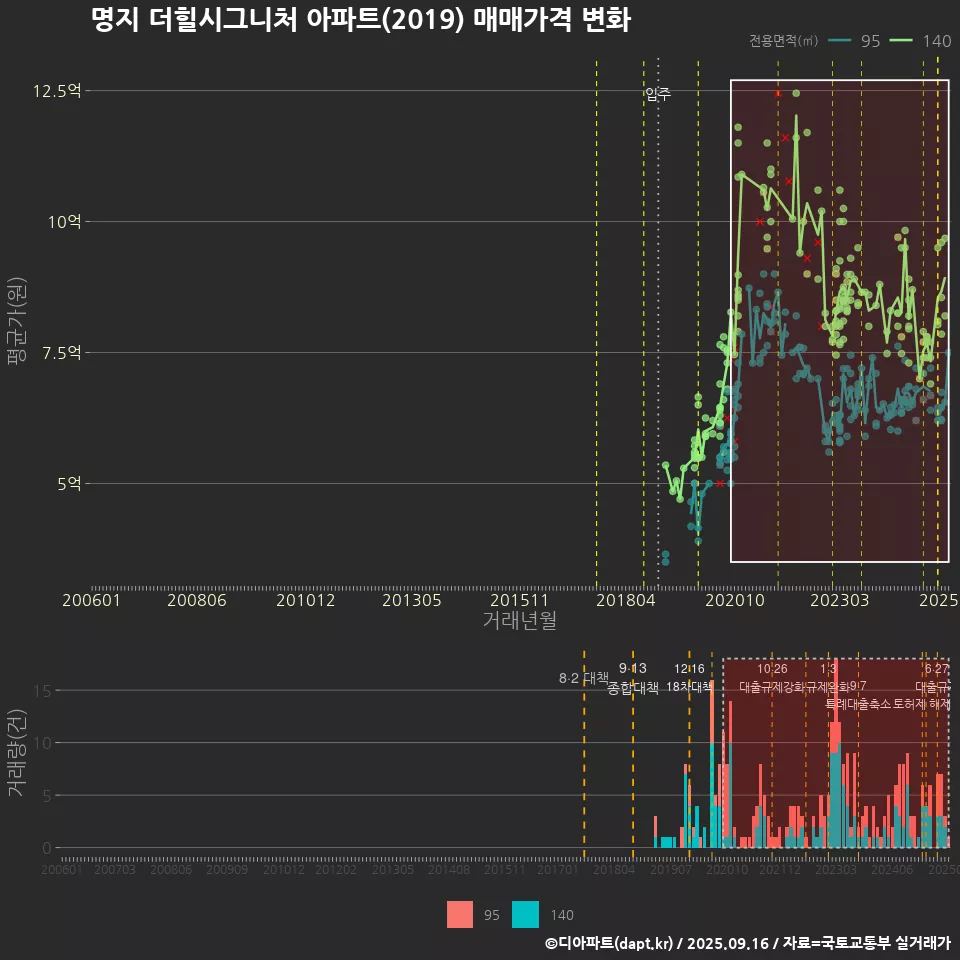
Task: Click the '특례대출축소' policy label
Action: pyautogui.click(x=857, y=704)
